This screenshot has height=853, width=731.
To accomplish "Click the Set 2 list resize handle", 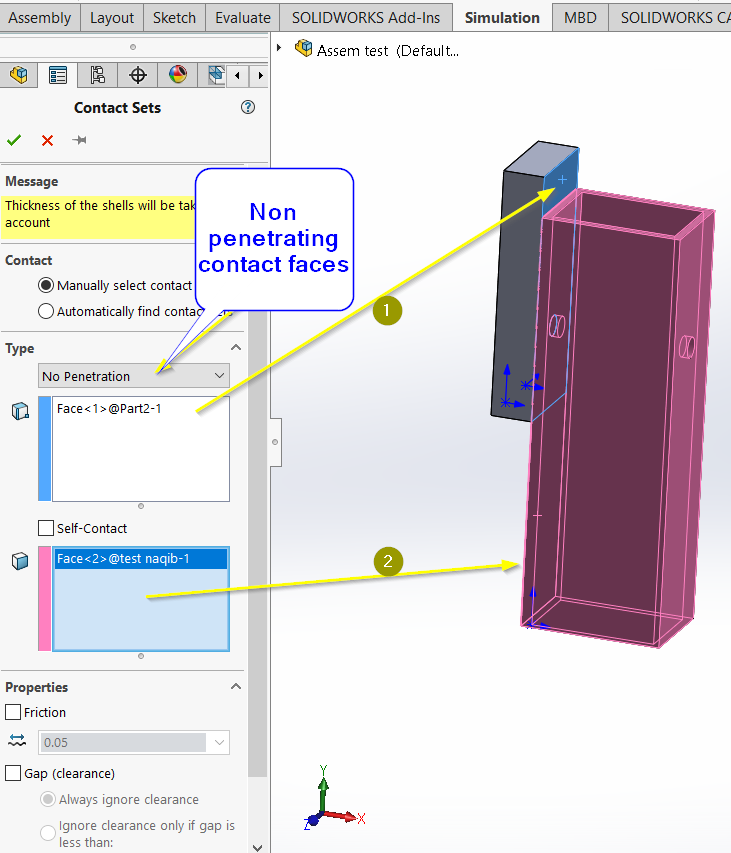I will 141,656.
